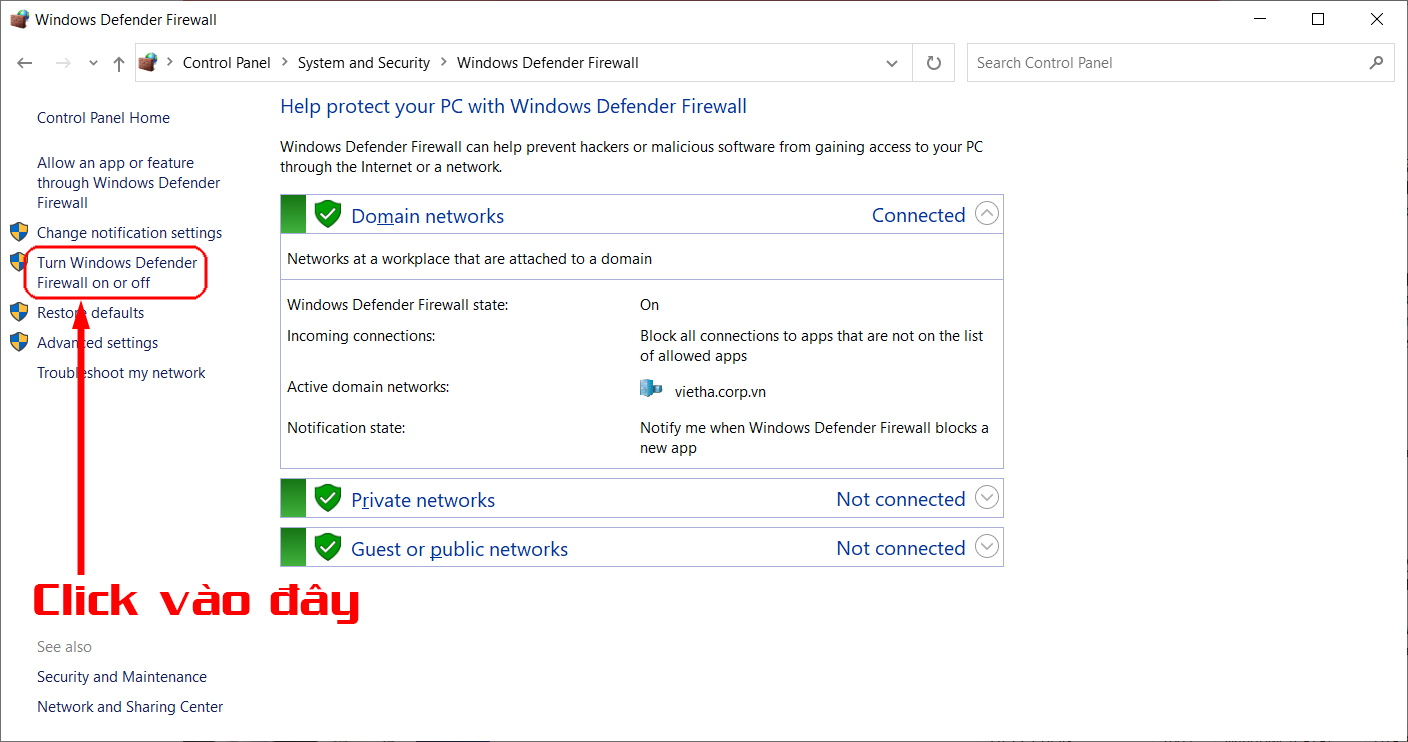Viewport: 1408px width, 742px height.
Task: Click Windows Defender Firewall state label
Action: [x=398, y=305]
